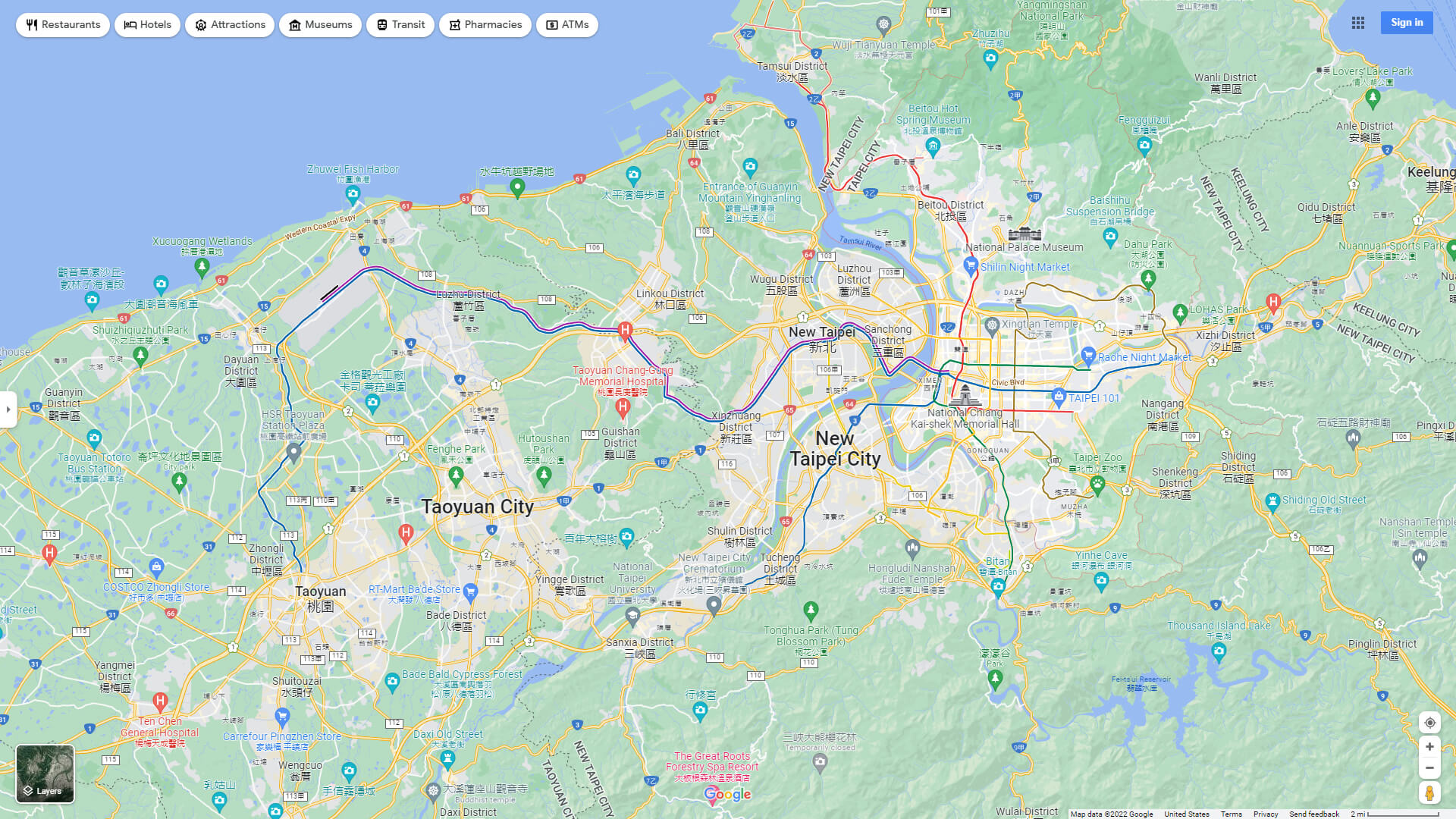Toggle Hotels markers on the map
Image resolution: width=1456 pixels, height=819 pixels.
(x=147, y=24)
